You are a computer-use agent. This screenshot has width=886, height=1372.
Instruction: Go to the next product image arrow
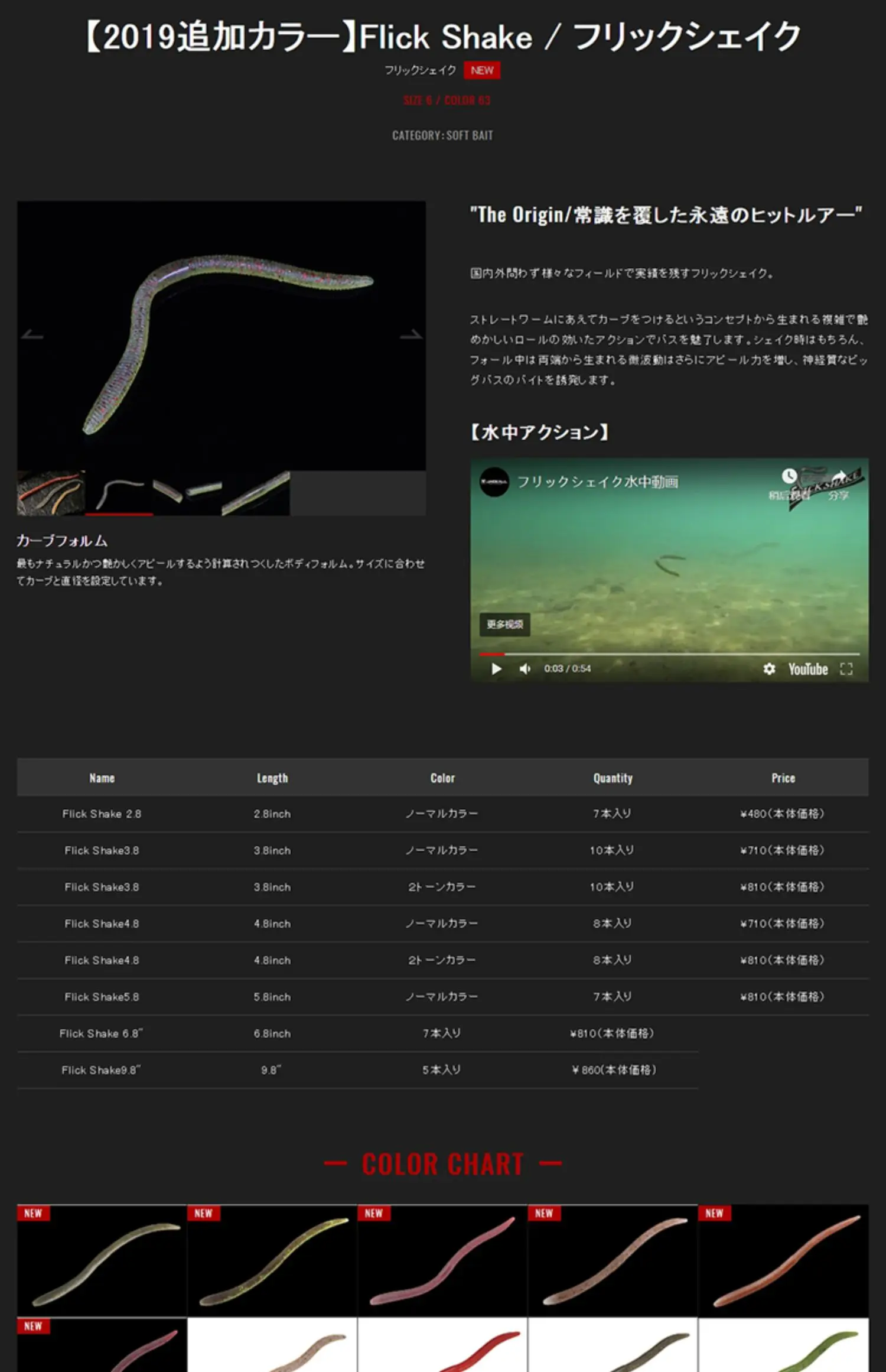[411, 335]
